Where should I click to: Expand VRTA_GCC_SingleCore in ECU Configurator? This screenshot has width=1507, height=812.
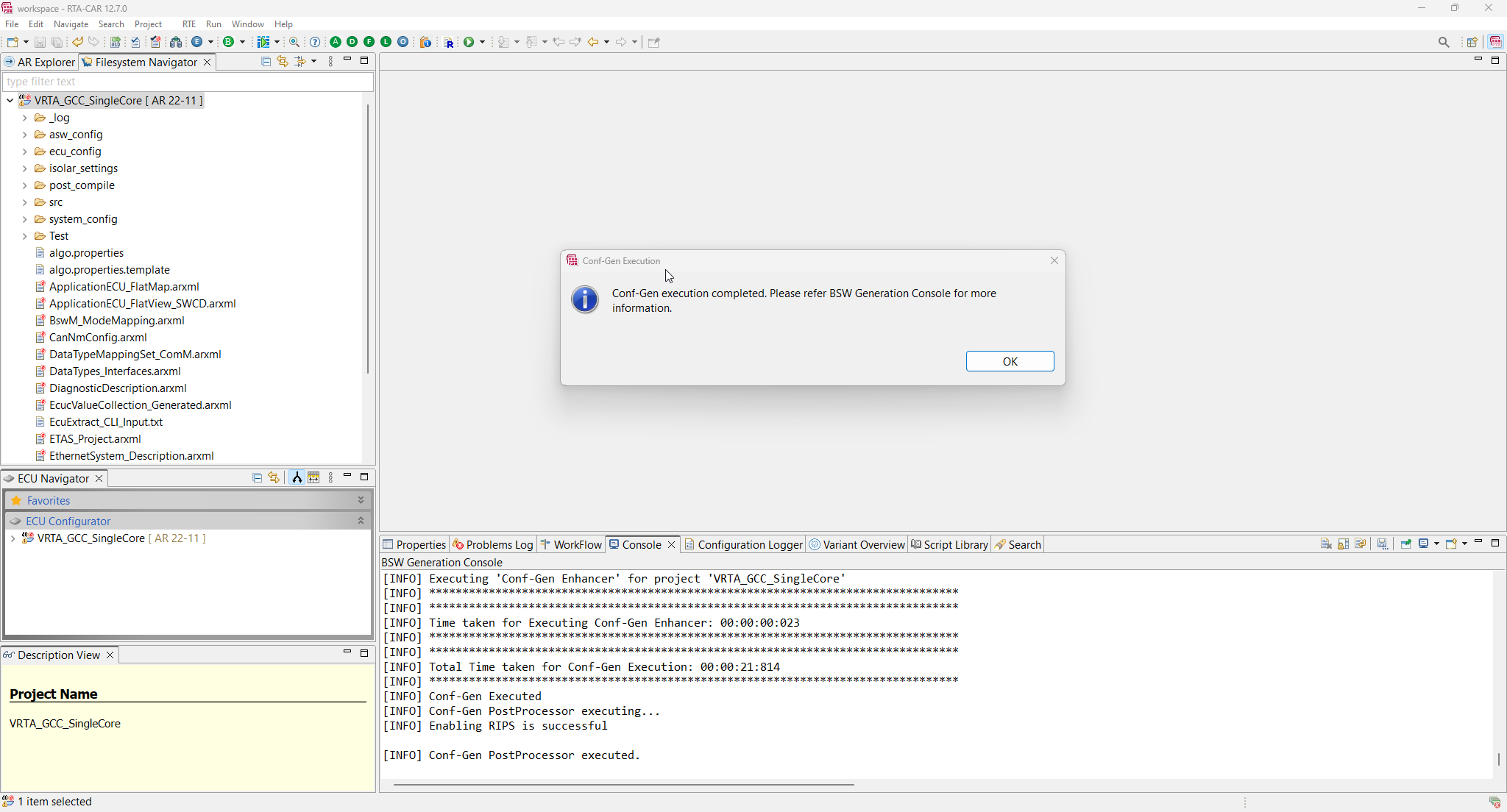tap(13, 538)
